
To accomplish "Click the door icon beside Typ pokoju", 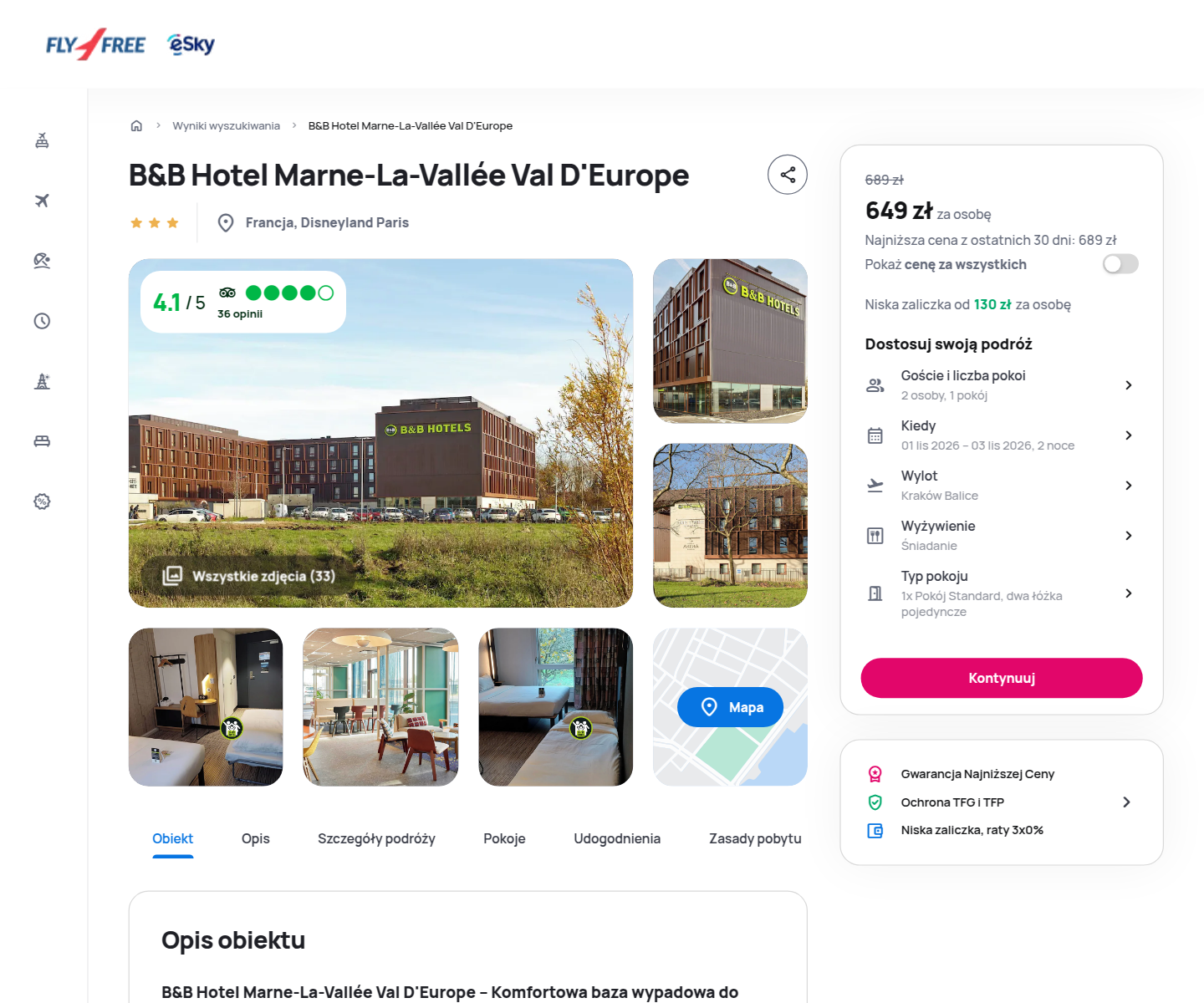I will (875, 593).
